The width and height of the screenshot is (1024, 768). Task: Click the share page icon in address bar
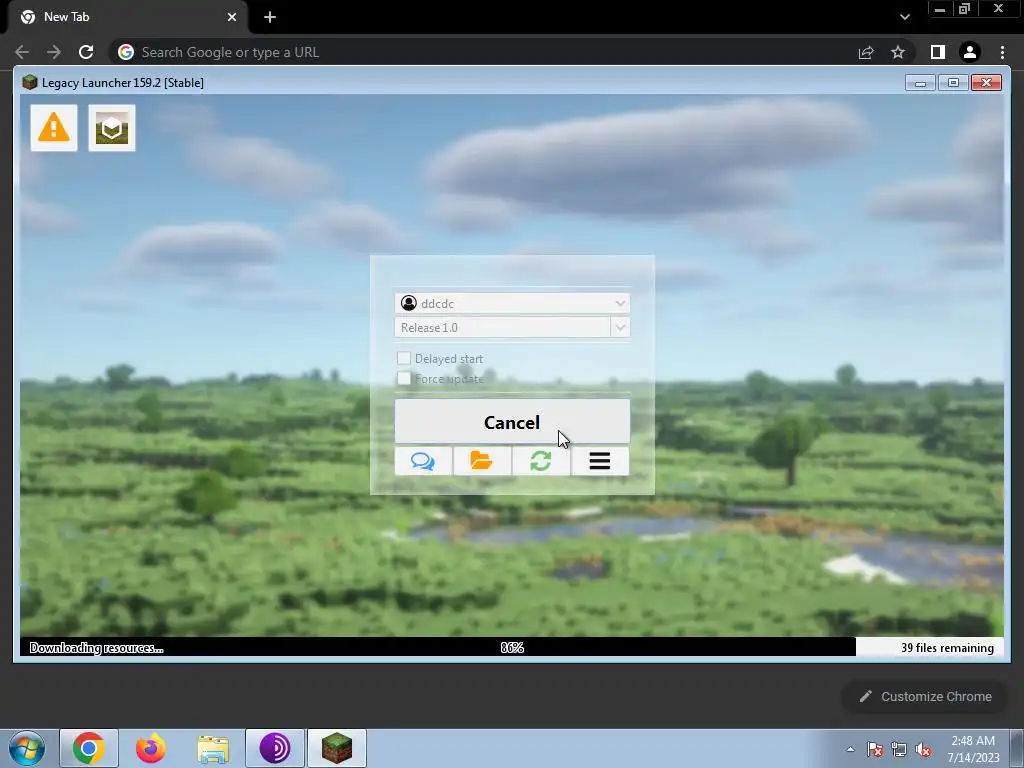tap(866, 52)
